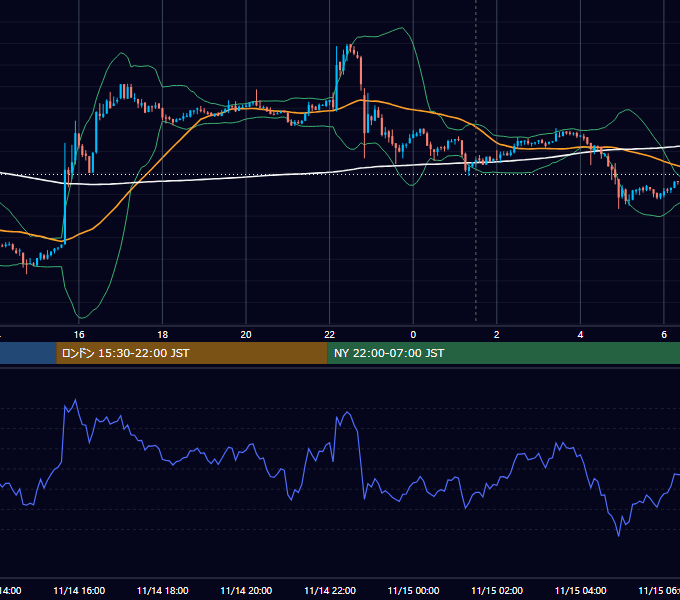
Task: Click the upper axis hour label 22
Action: 330,335
